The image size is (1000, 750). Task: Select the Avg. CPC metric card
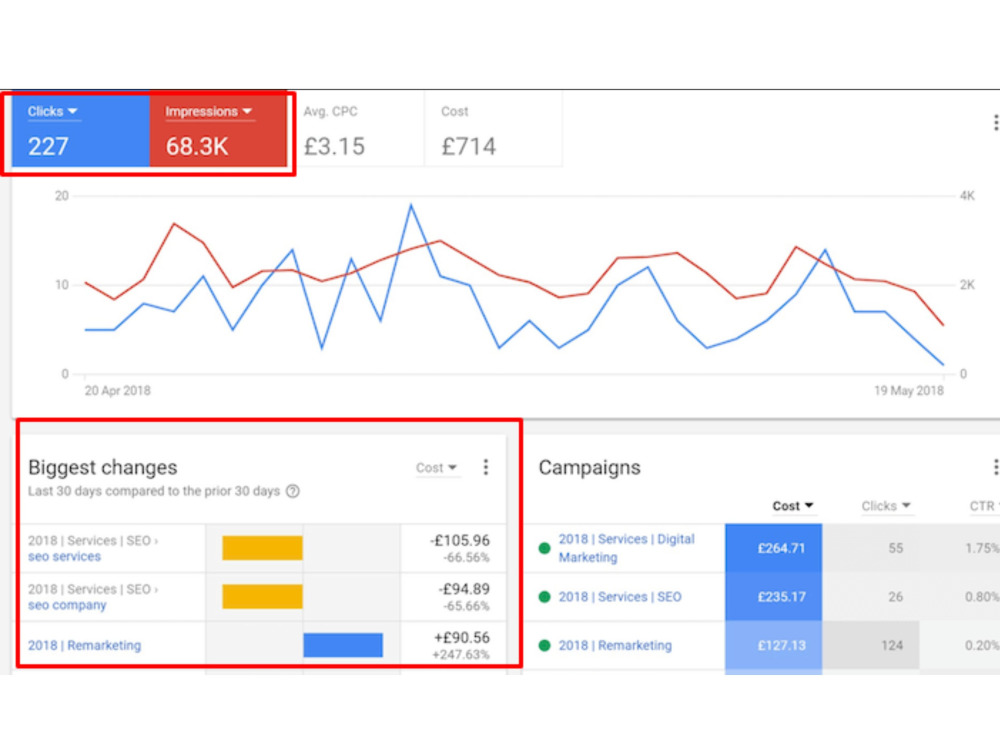click(357, 130)
